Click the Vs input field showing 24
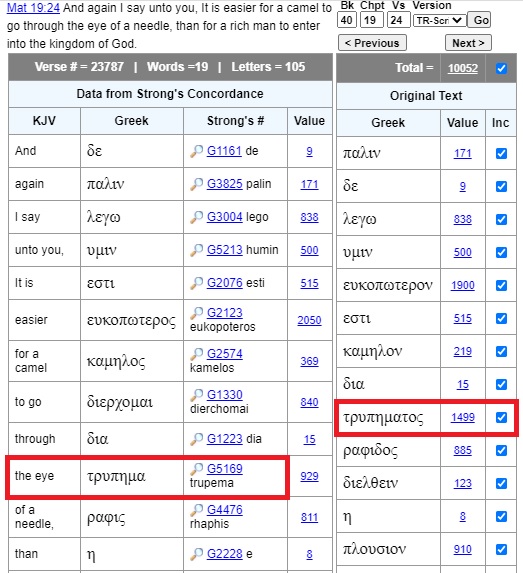 (x=398, y=20)
